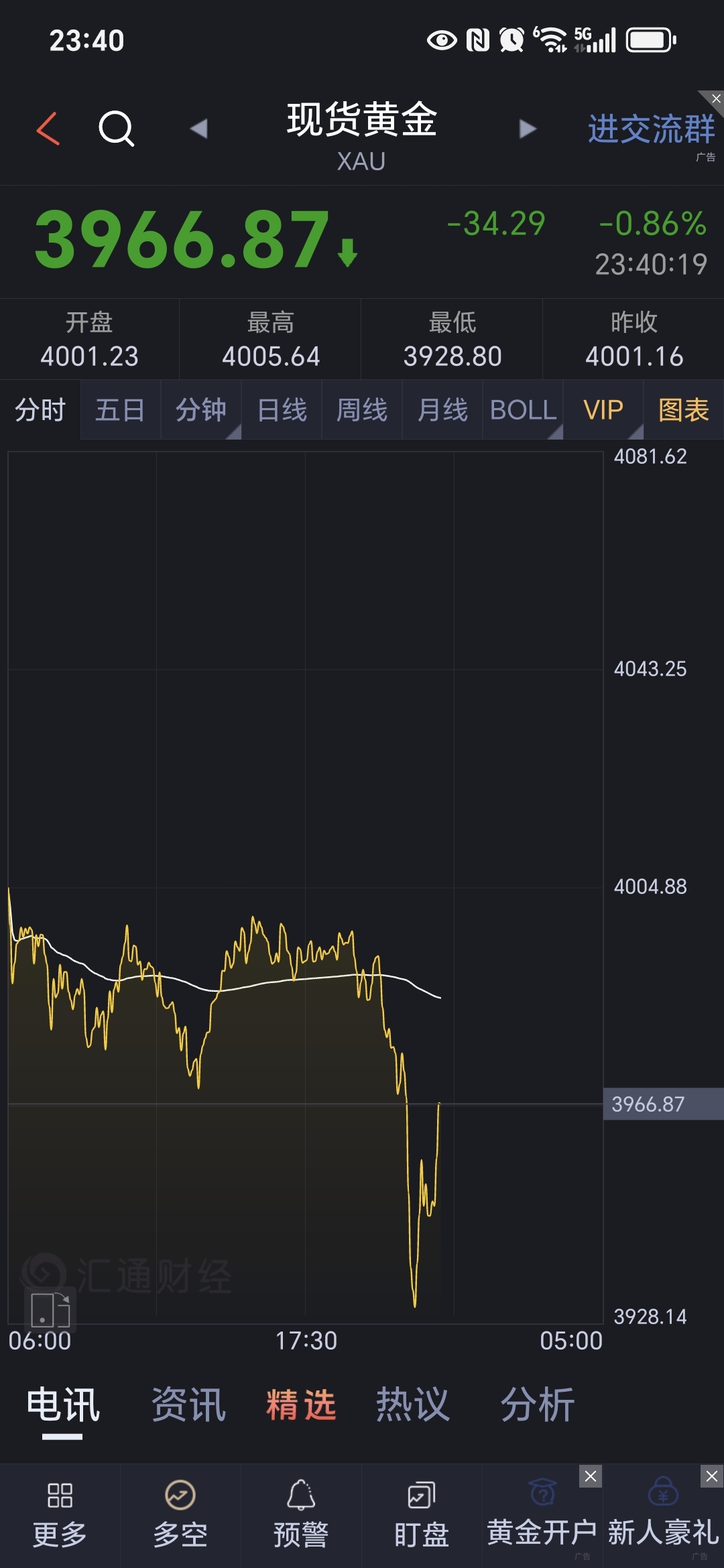
Task: Tap the price change -34.29
Action: 496,224
